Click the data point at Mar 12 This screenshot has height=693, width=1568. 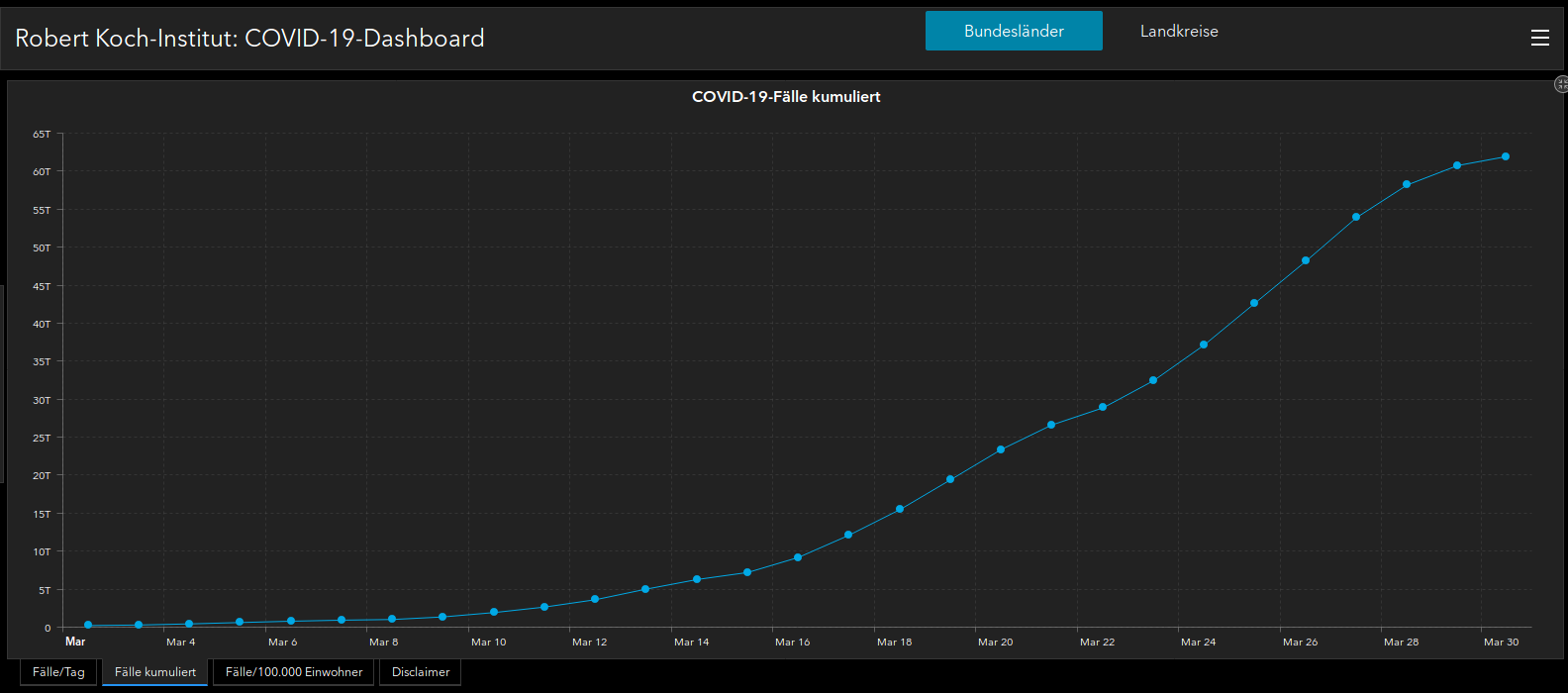pyautogui.click(x=595, y=599)
